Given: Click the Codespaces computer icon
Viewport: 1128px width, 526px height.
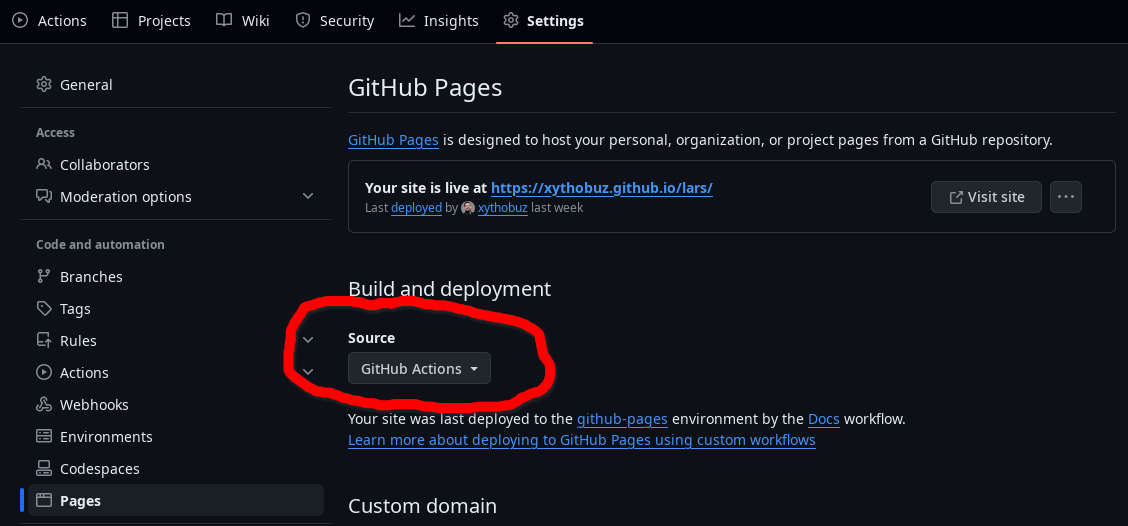Looking at the screenshot, I should click(x=44, y=468).
